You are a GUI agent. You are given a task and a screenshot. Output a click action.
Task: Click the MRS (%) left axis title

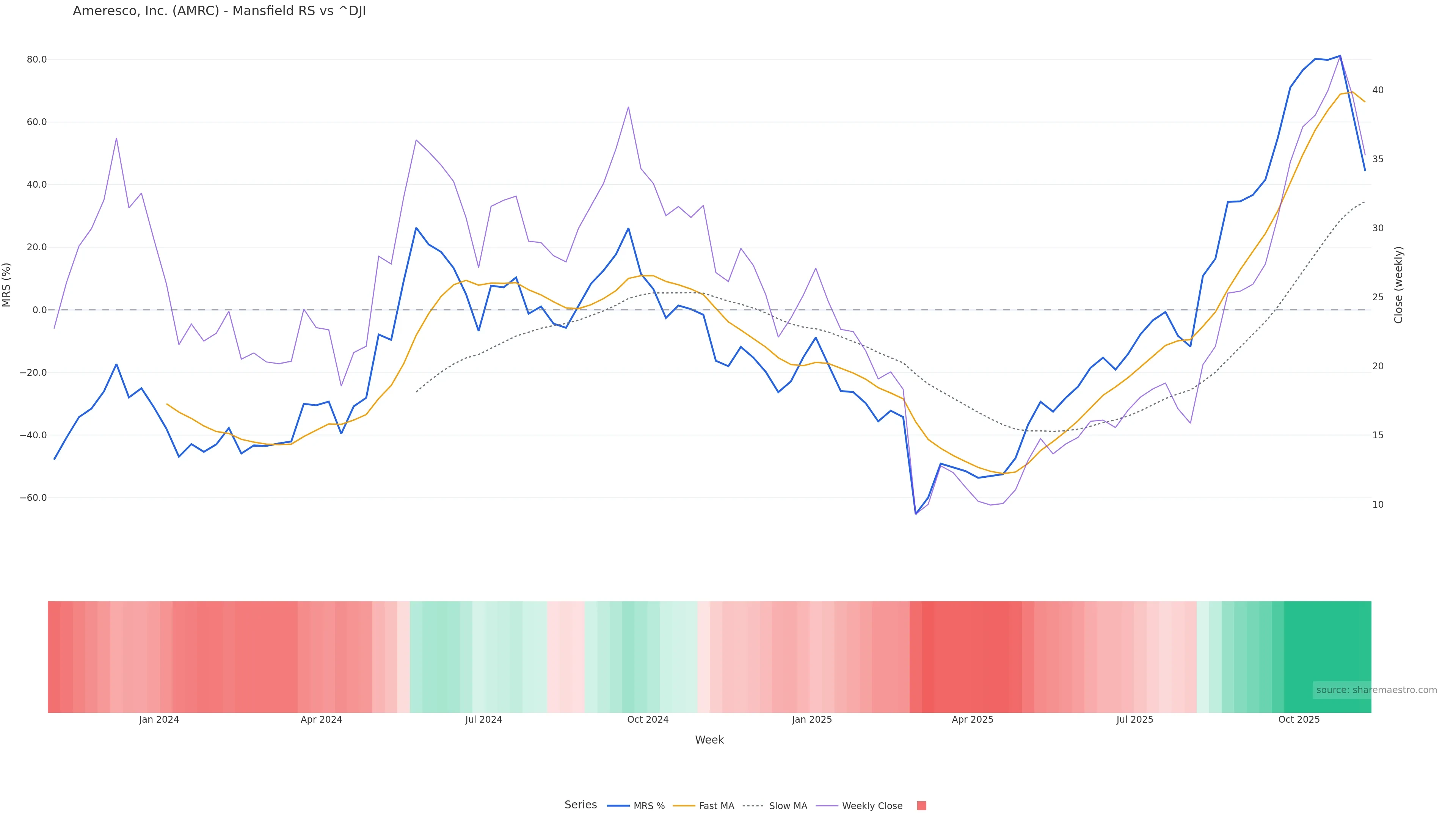(x=7, y=285)
